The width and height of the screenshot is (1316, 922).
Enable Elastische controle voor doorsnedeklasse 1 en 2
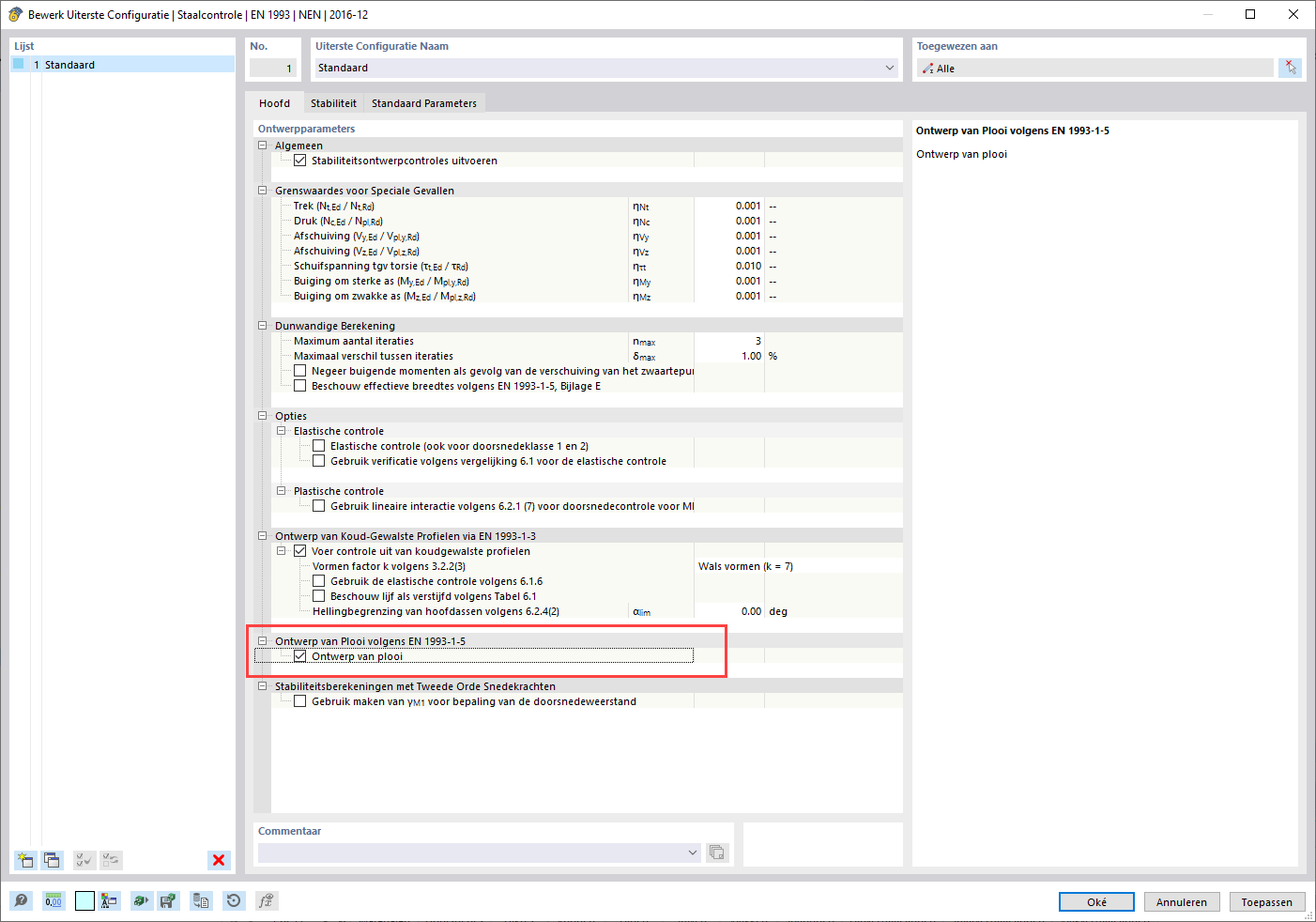tap(318, 445)
